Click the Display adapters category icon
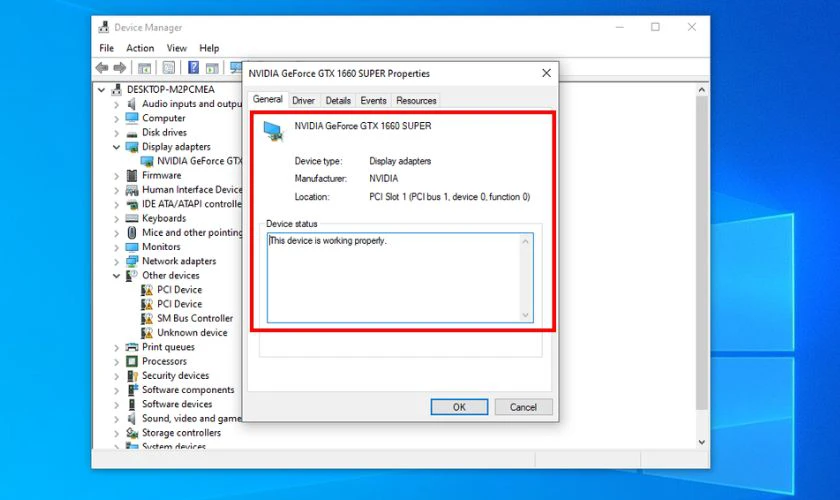The height and width of the screenshot is (500, 840). [132, 147]
